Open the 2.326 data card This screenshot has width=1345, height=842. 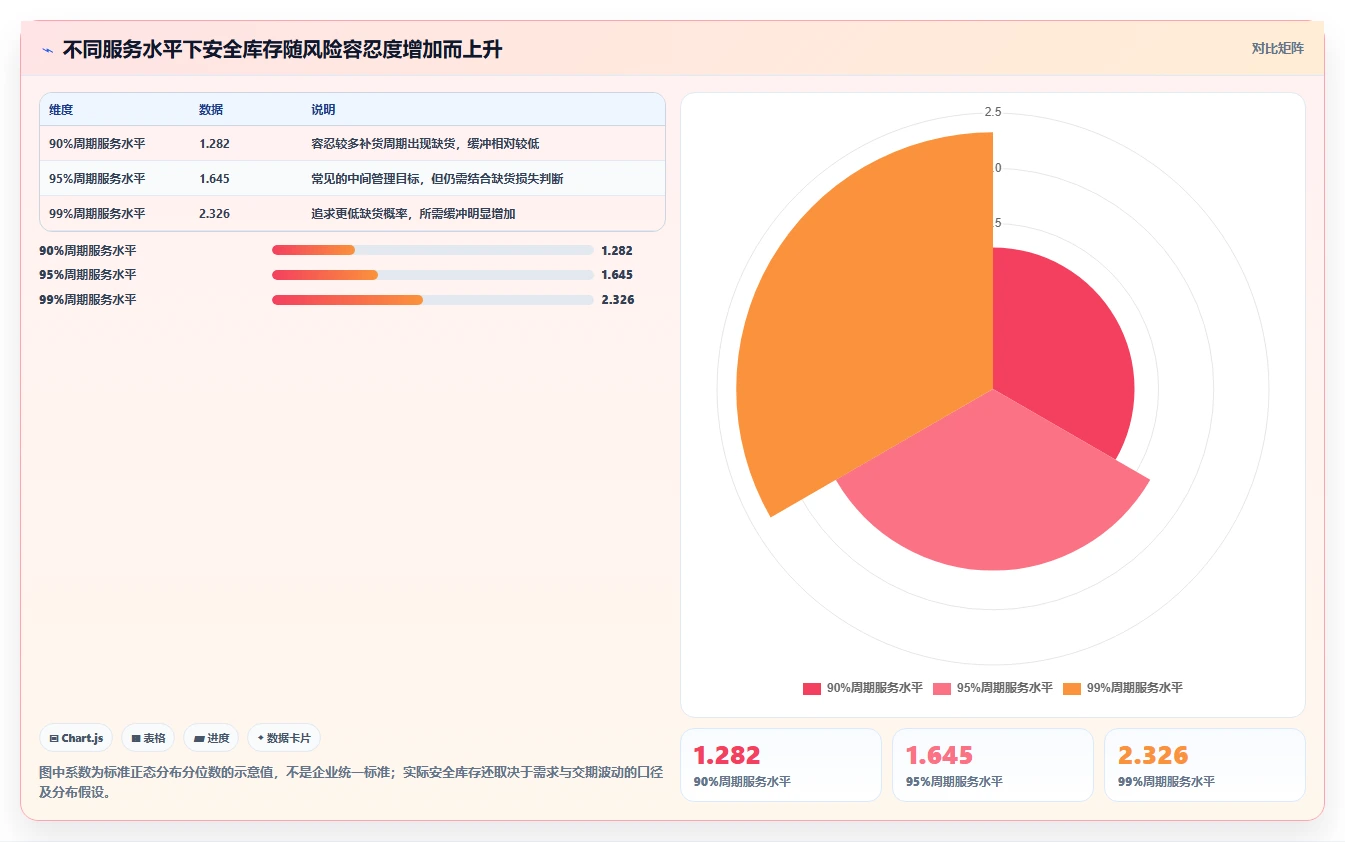point(1205,765)
